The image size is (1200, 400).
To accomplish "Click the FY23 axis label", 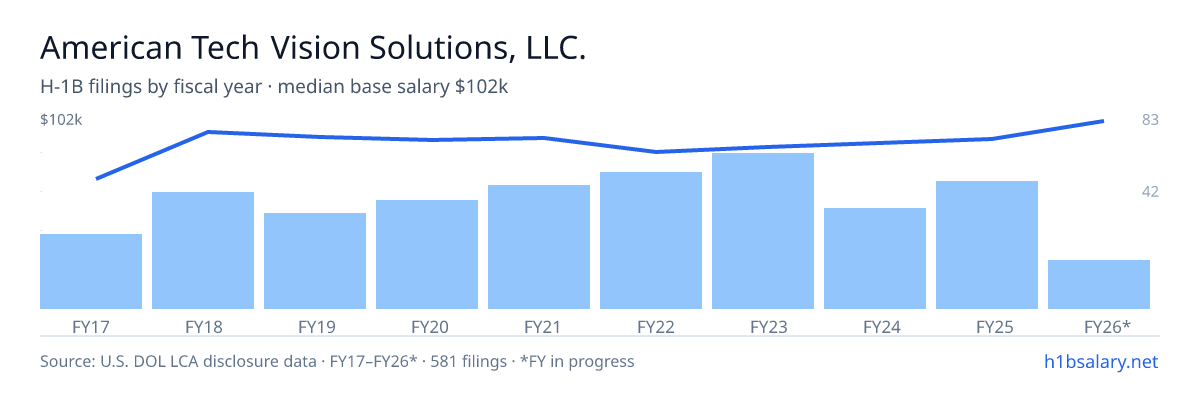I will tap(763, 326).
